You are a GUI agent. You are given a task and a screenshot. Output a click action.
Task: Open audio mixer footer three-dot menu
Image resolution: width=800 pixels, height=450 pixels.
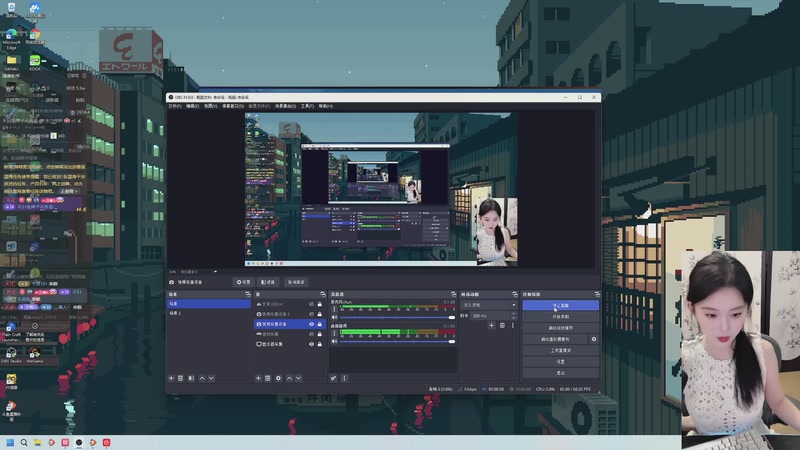344,378
